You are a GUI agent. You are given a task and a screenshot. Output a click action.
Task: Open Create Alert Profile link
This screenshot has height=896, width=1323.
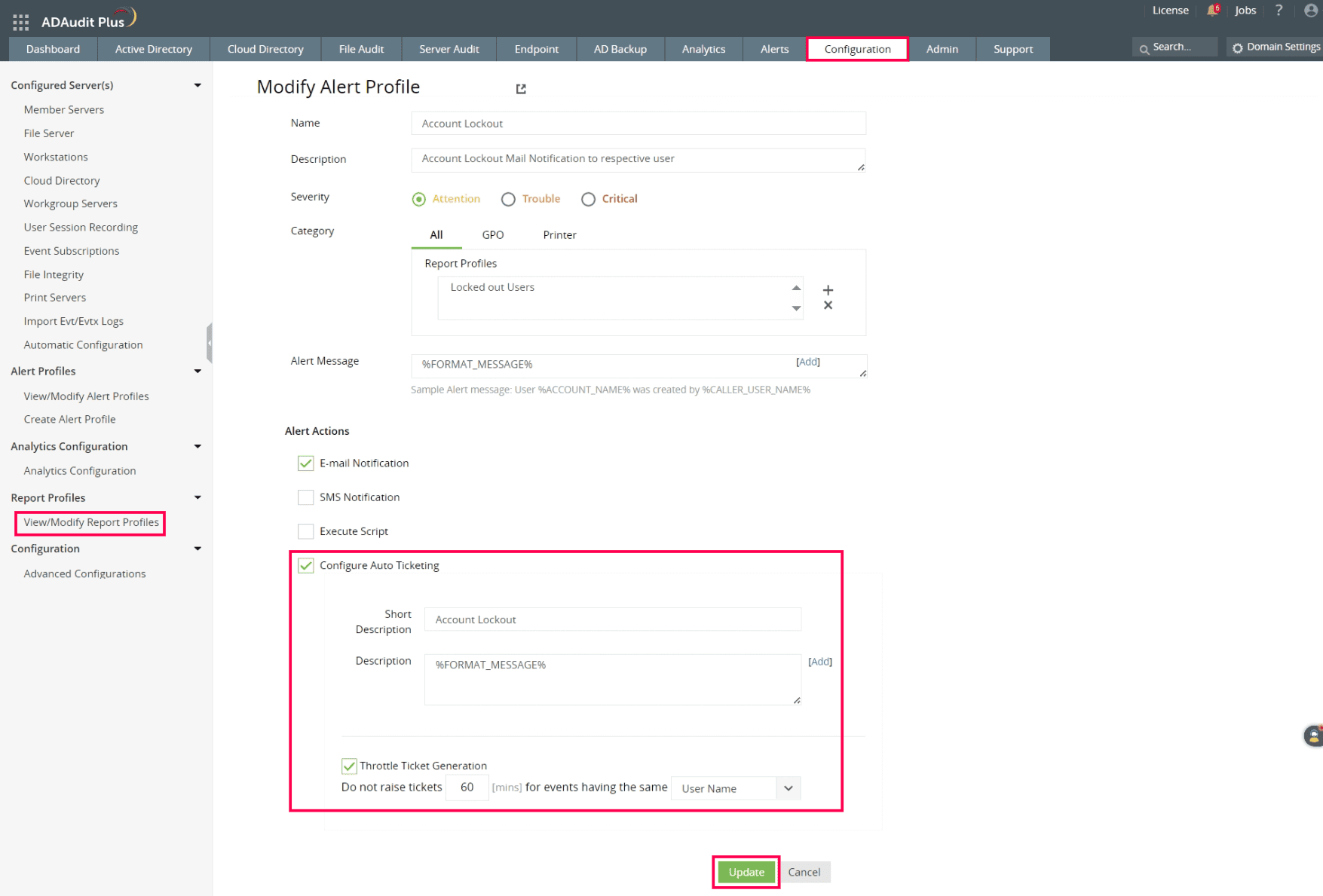click(x=70, y=420)
